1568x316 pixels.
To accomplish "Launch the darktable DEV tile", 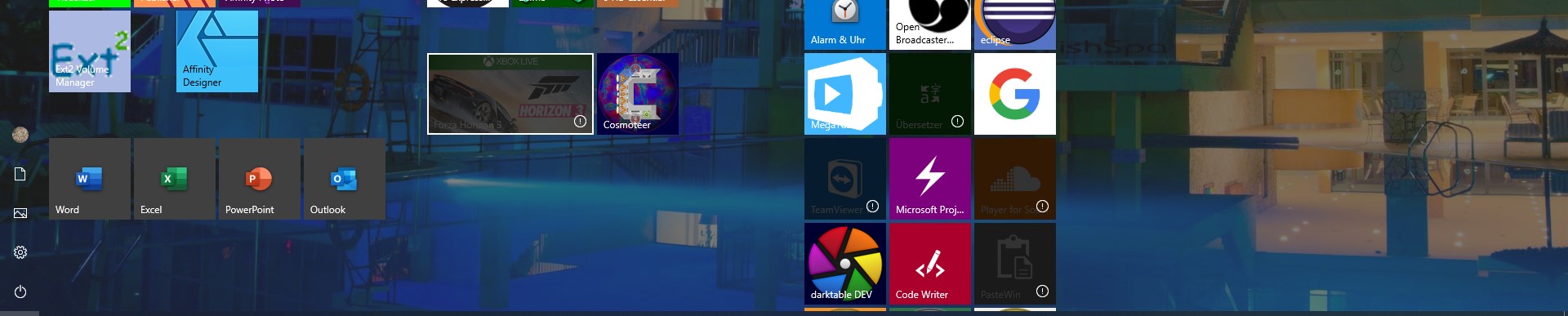I will 845,264.
